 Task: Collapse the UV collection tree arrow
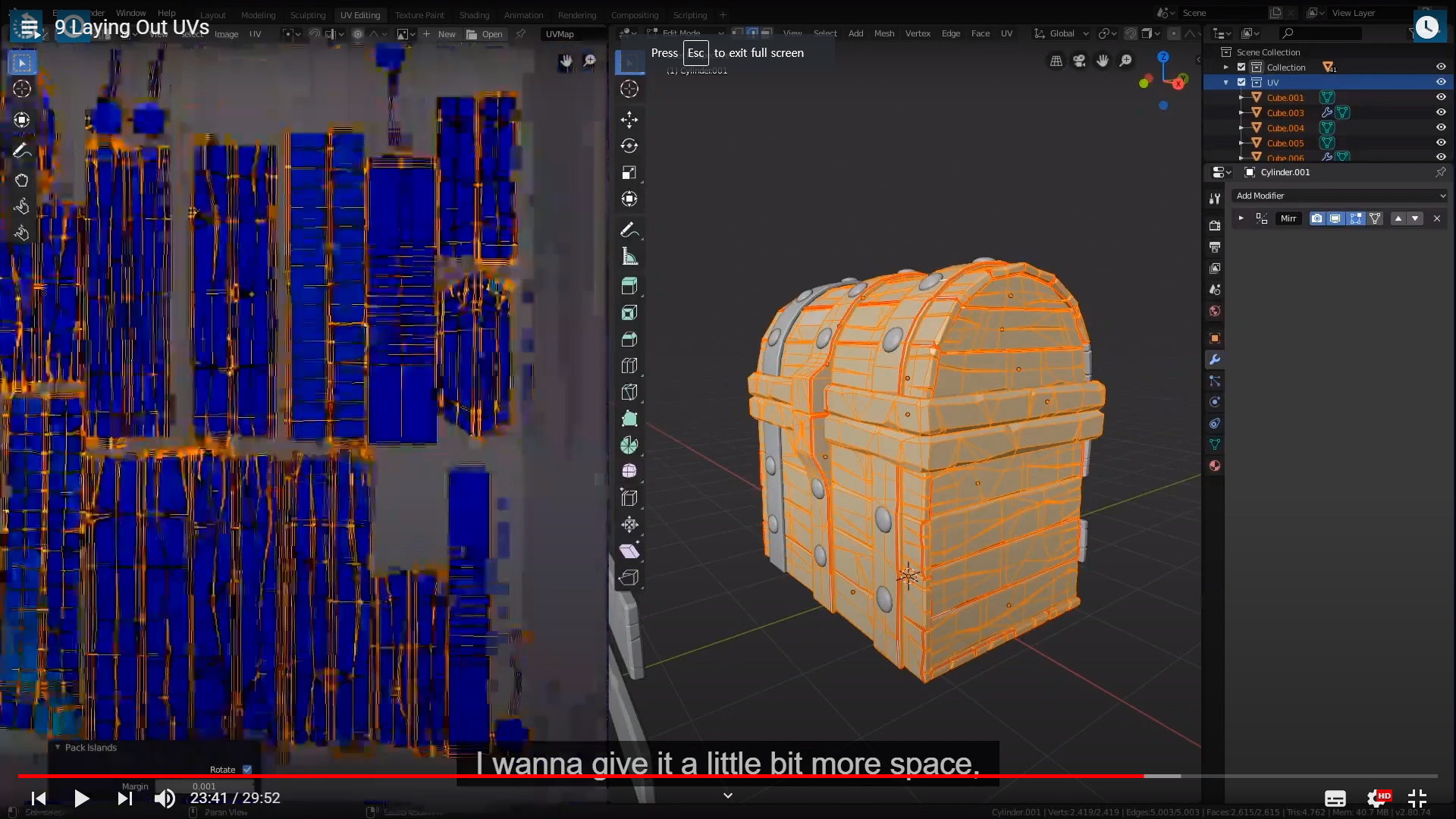pos(1225,82)
